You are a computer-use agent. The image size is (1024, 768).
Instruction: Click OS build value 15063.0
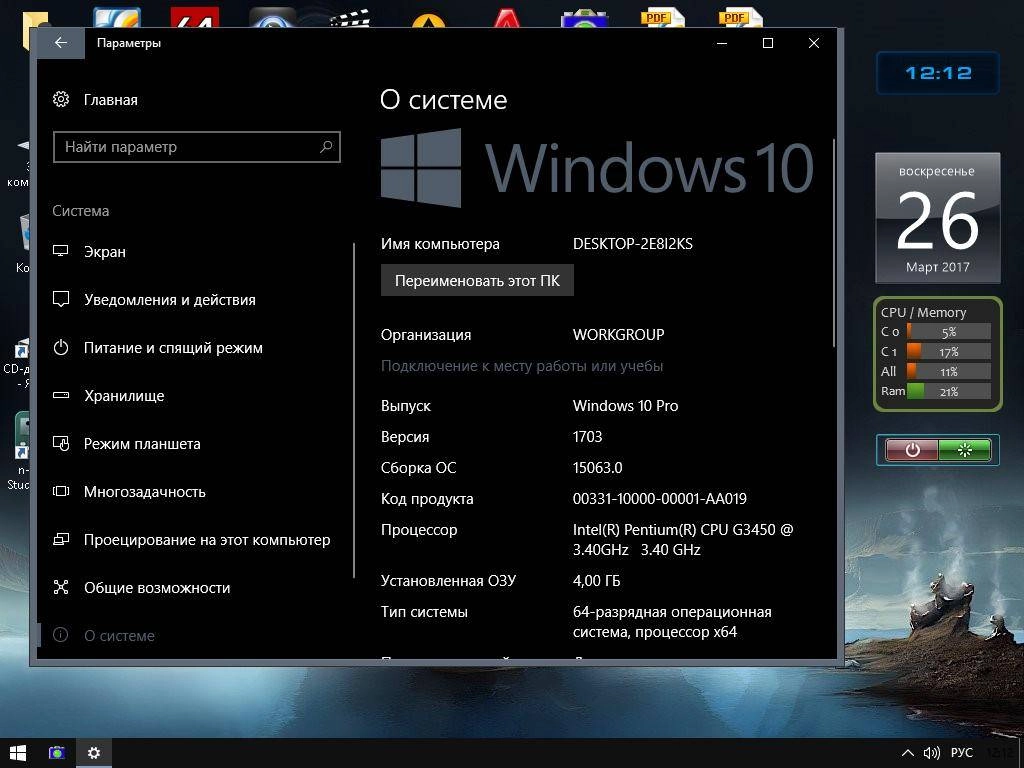tap(598, 468)
